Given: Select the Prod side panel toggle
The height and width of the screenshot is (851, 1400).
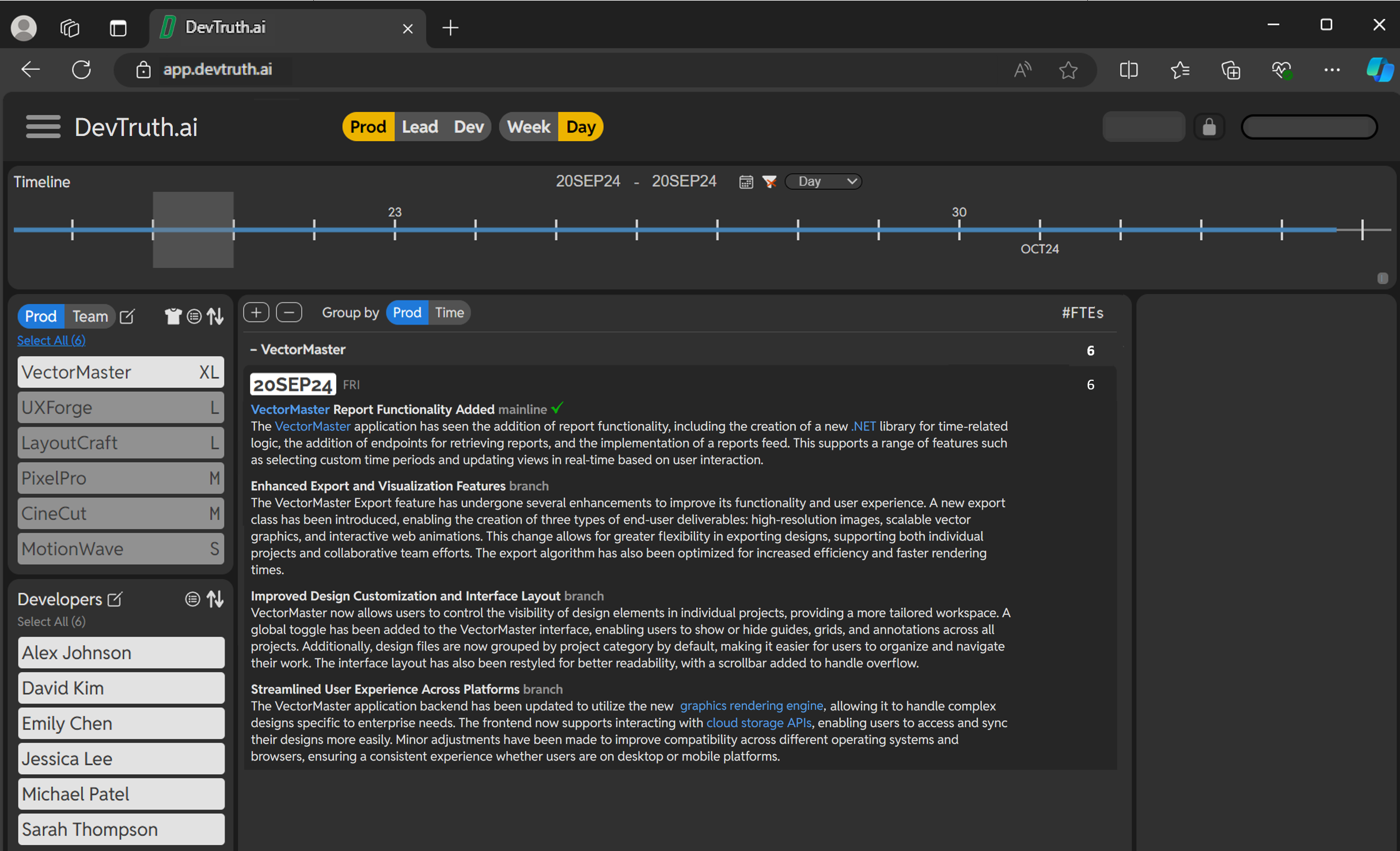Looking at the screenshot, I should [x=41, y=316].
